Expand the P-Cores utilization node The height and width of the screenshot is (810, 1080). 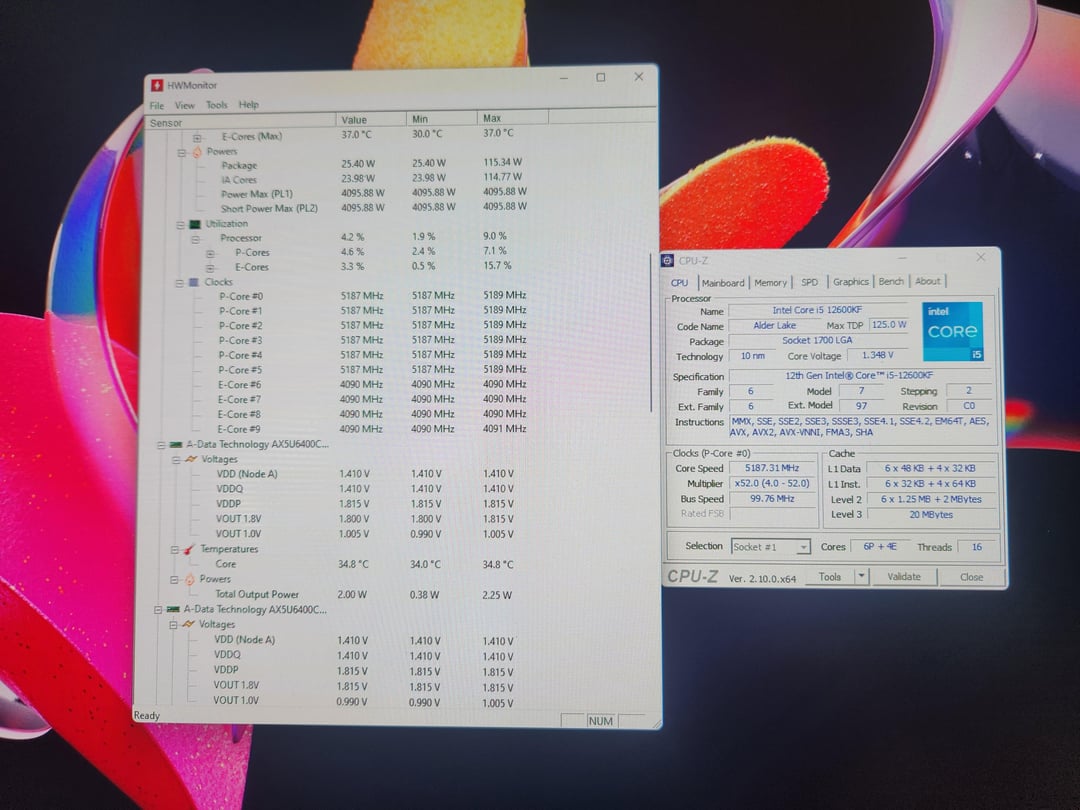coord(211,253)
